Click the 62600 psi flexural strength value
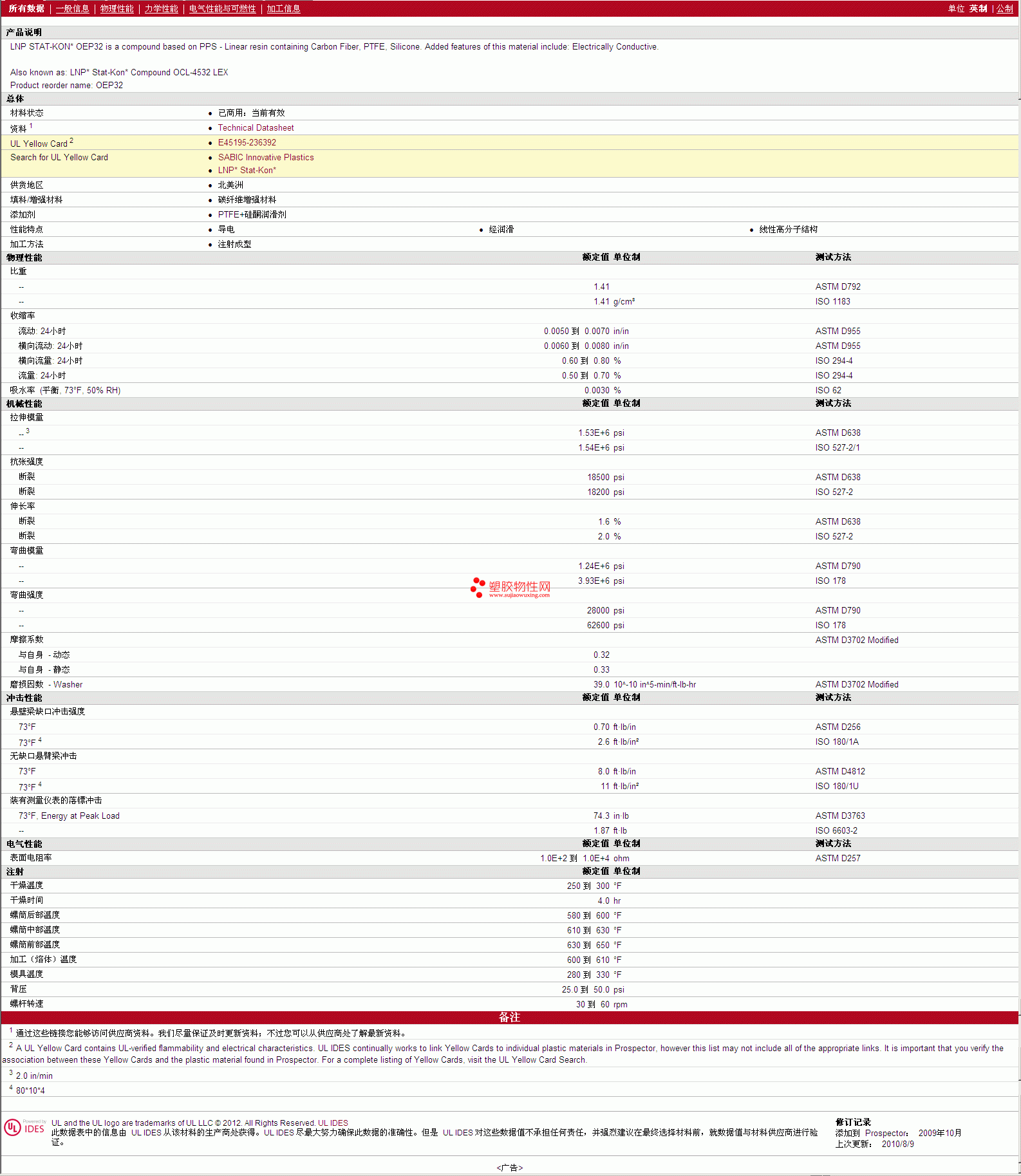This screenshot has width=1021, height=1176. point(605,626)
